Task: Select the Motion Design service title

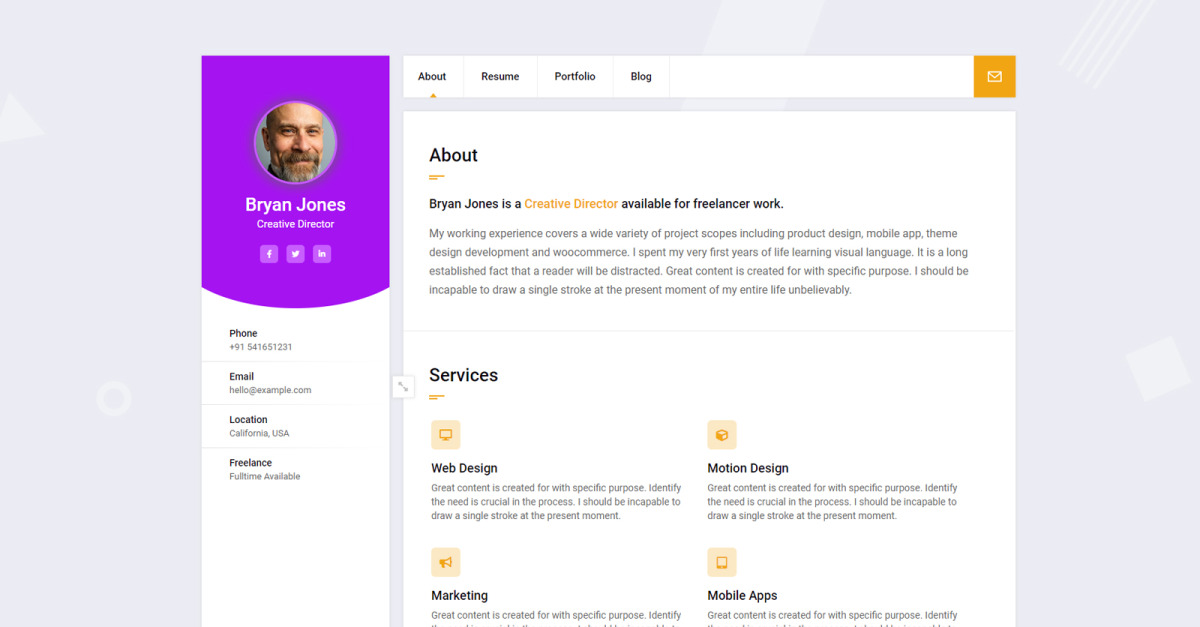Action: [748, 468]
